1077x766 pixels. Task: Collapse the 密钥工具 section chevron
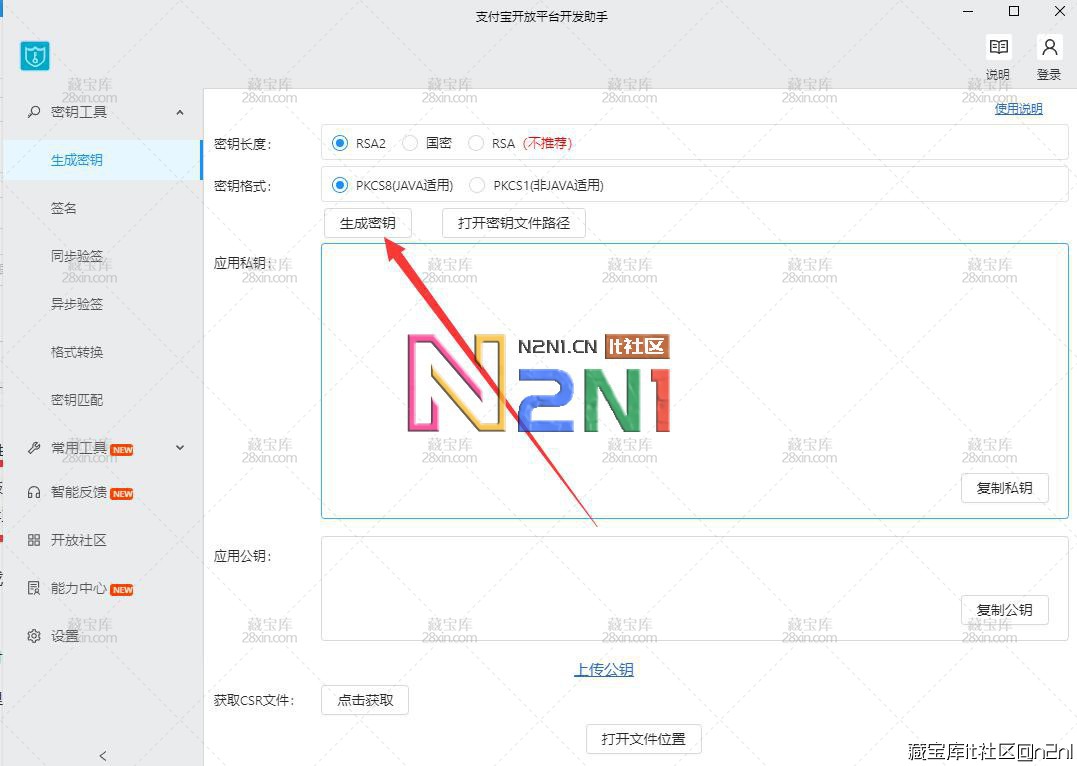pyautogui.click(x=180, y=112)
